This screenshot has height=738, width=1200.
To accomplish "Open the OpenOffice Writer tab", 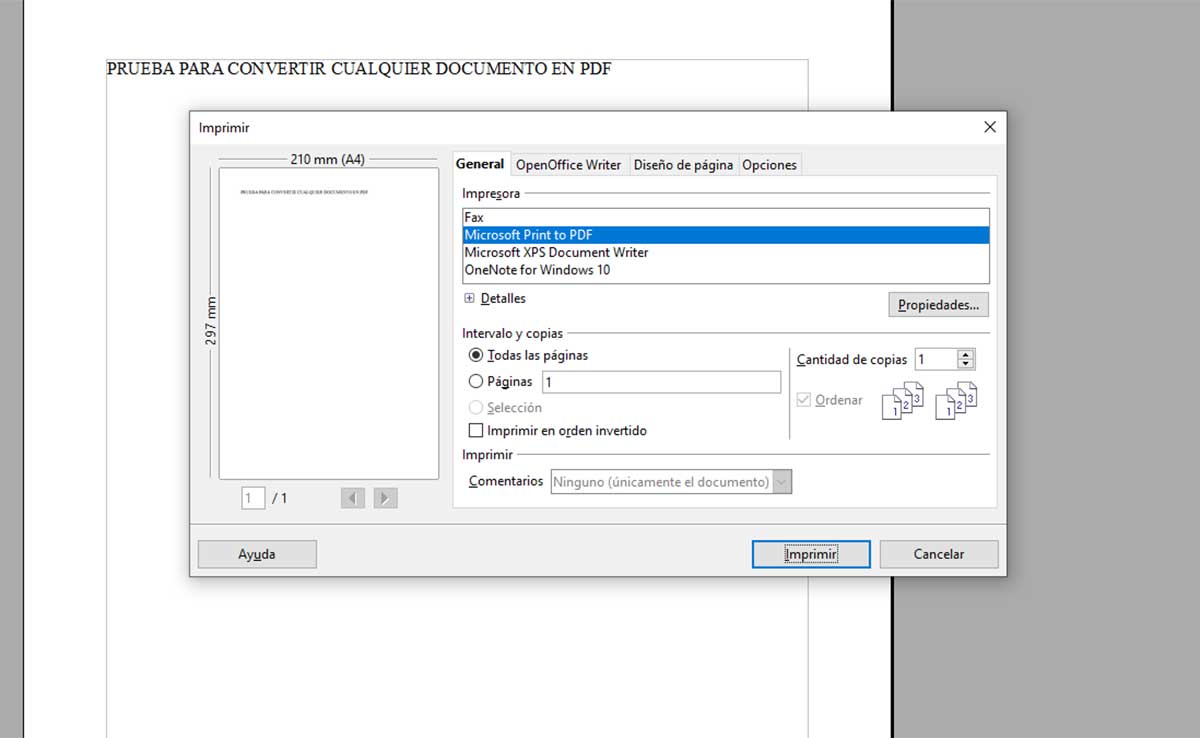I will (x=568, y=164).
